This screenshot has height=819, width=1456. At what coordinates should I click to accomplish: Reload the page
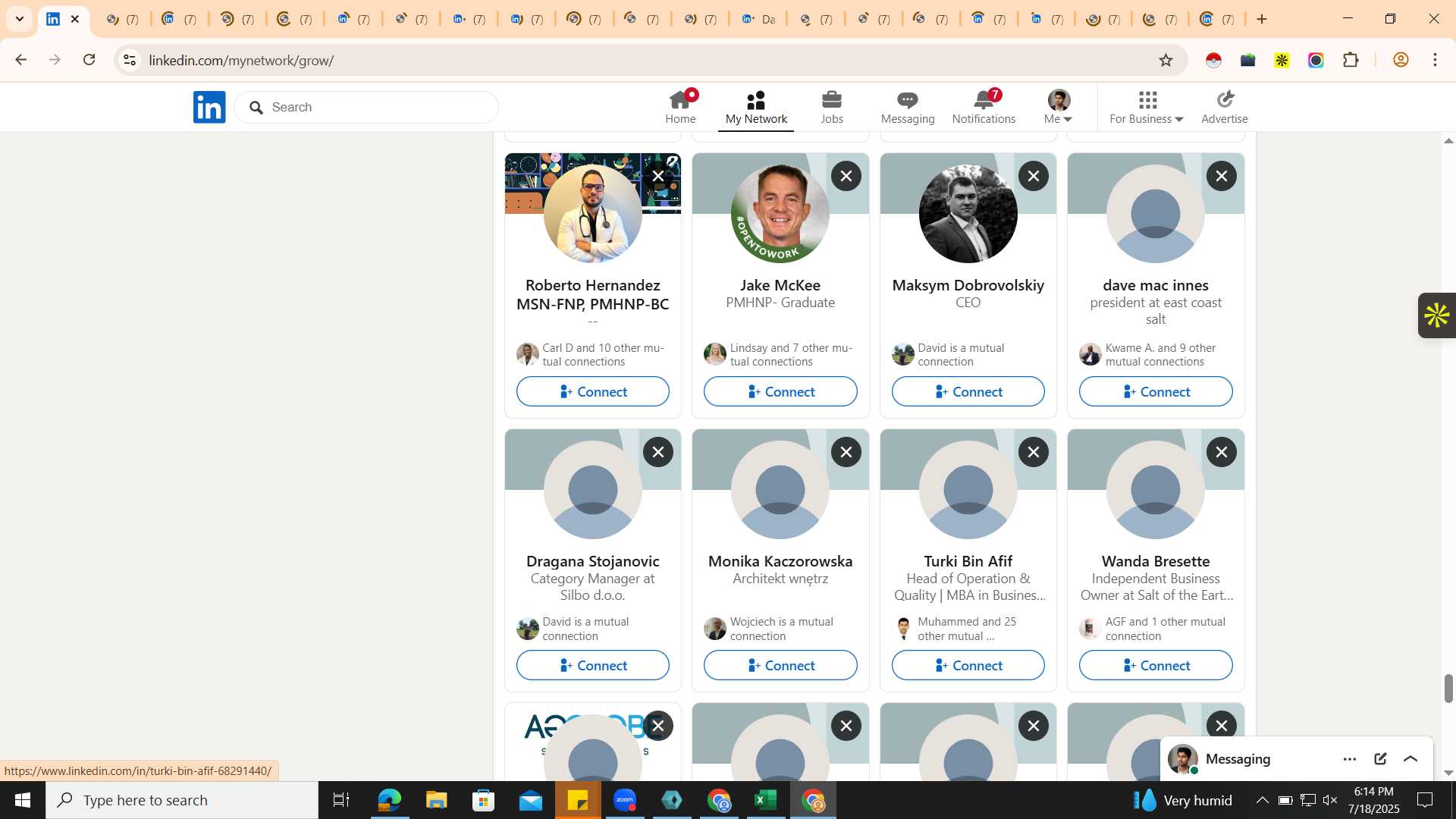click(x=89, y=60)
